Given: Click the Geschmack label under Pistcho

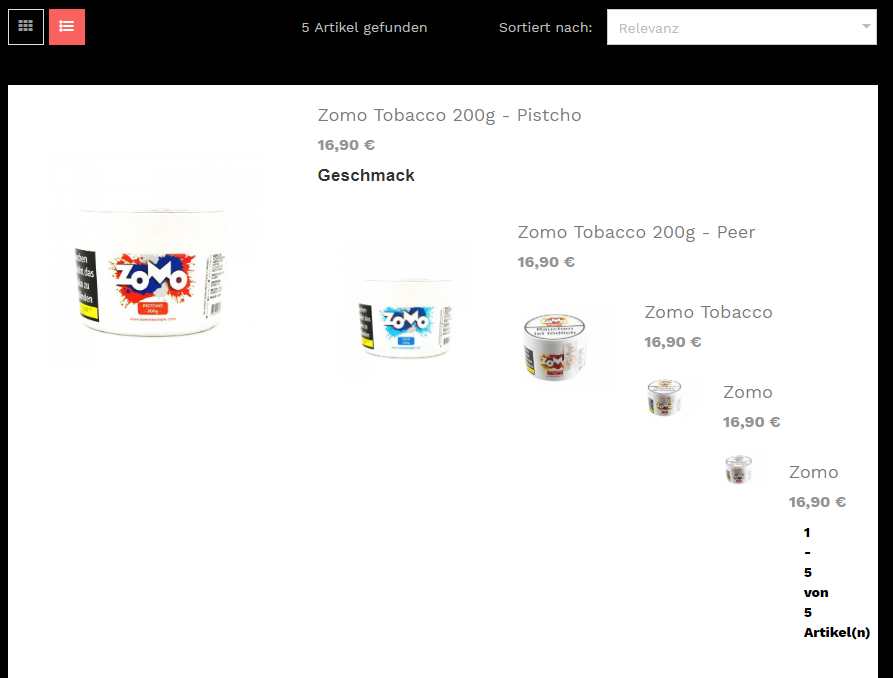Looking at the screenshot, I should (366, 175).
